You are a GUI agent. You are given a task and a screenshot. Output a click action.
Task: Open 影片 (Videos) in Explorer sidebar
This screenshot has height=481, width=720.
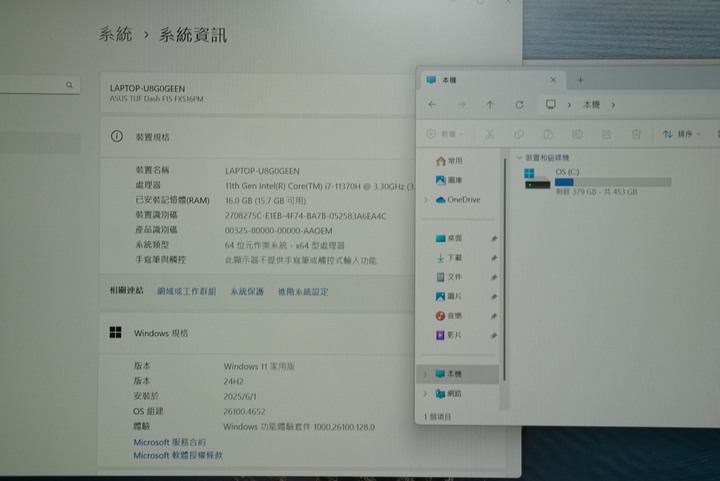[x=449, y=335]
